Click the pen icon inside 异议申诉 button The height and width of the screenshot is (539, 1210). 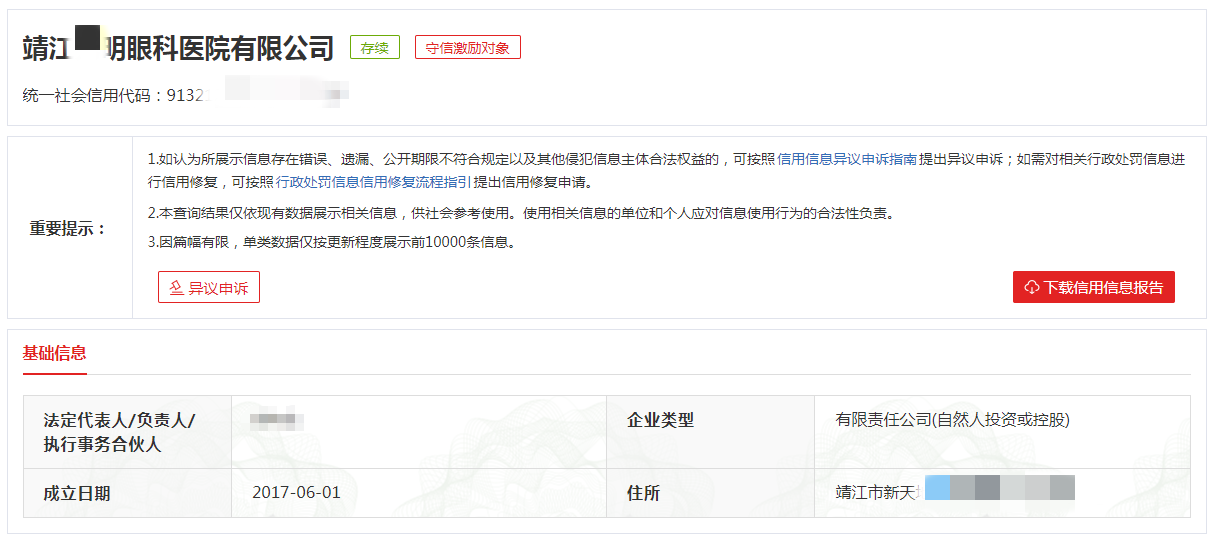(x=176, y=288)
